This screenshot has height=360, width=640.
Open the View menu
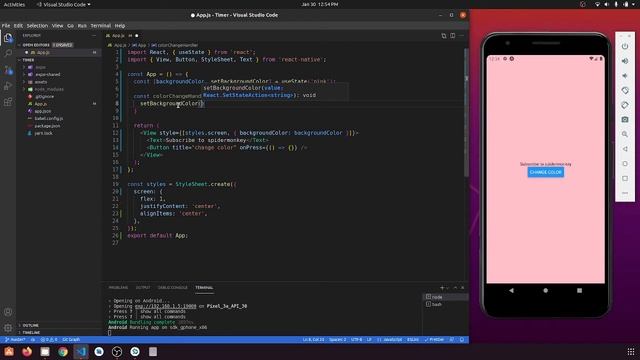(x=57, y=26)
